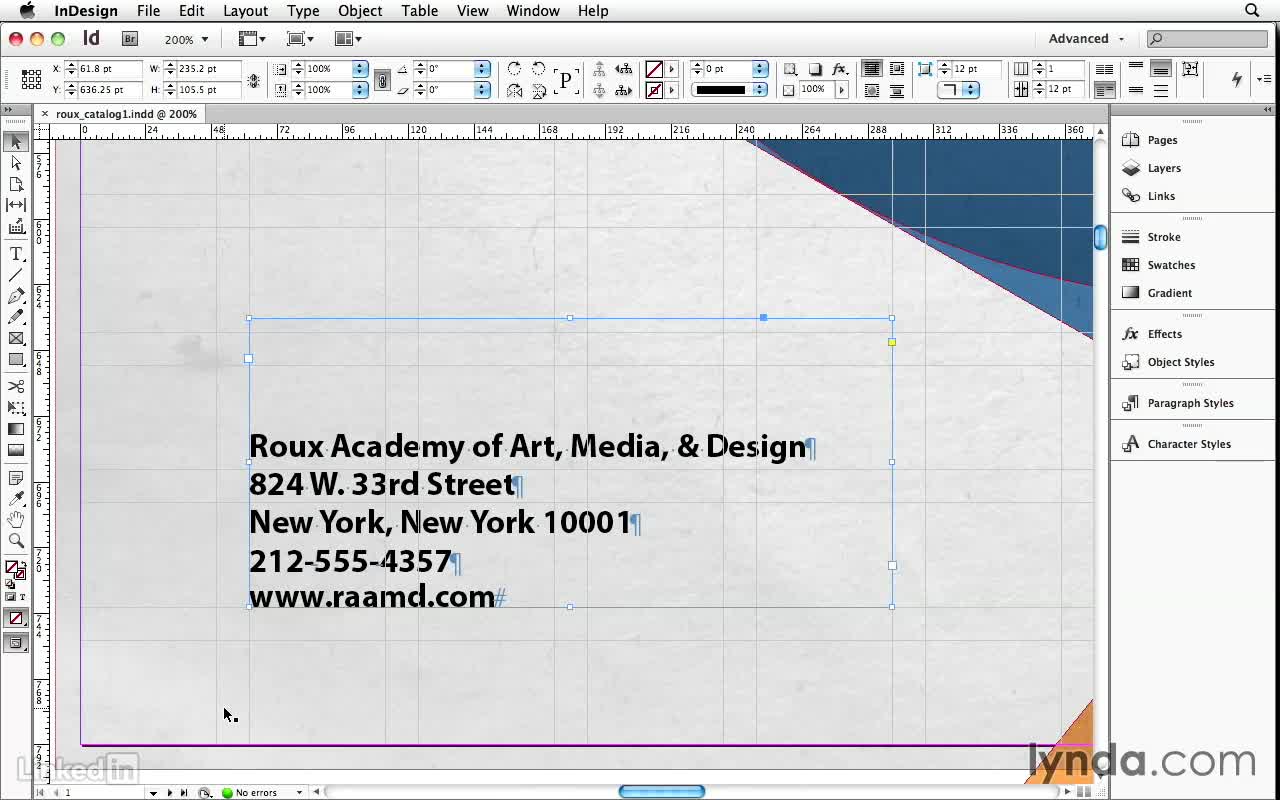Screen dimensions: 1280x800
Task: Enable auto-fit frame fitting icon
Action: pyautogui.click(x=1190, y=69)
